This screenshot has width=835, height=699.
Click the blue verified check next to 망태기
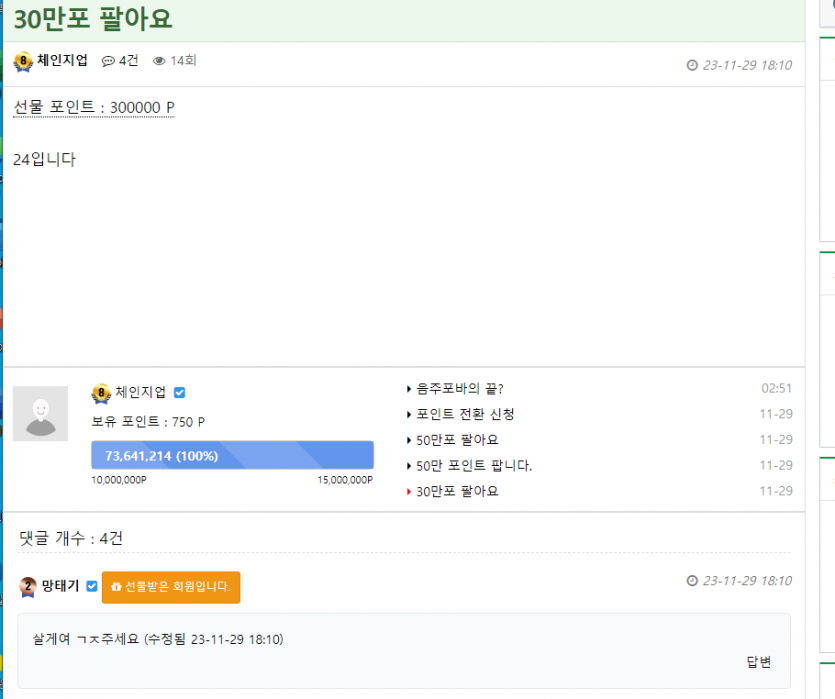(x=92, y=586)
